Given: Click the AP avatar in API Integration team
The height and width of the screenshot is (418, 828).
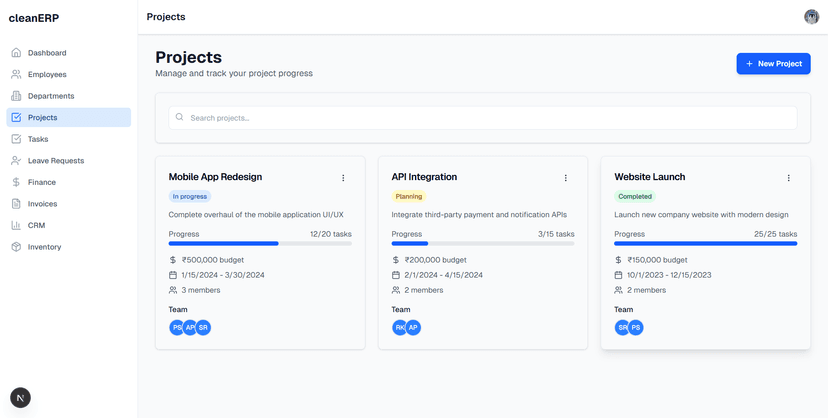Looking at the screenshot, I should click(x=413, y=328).
